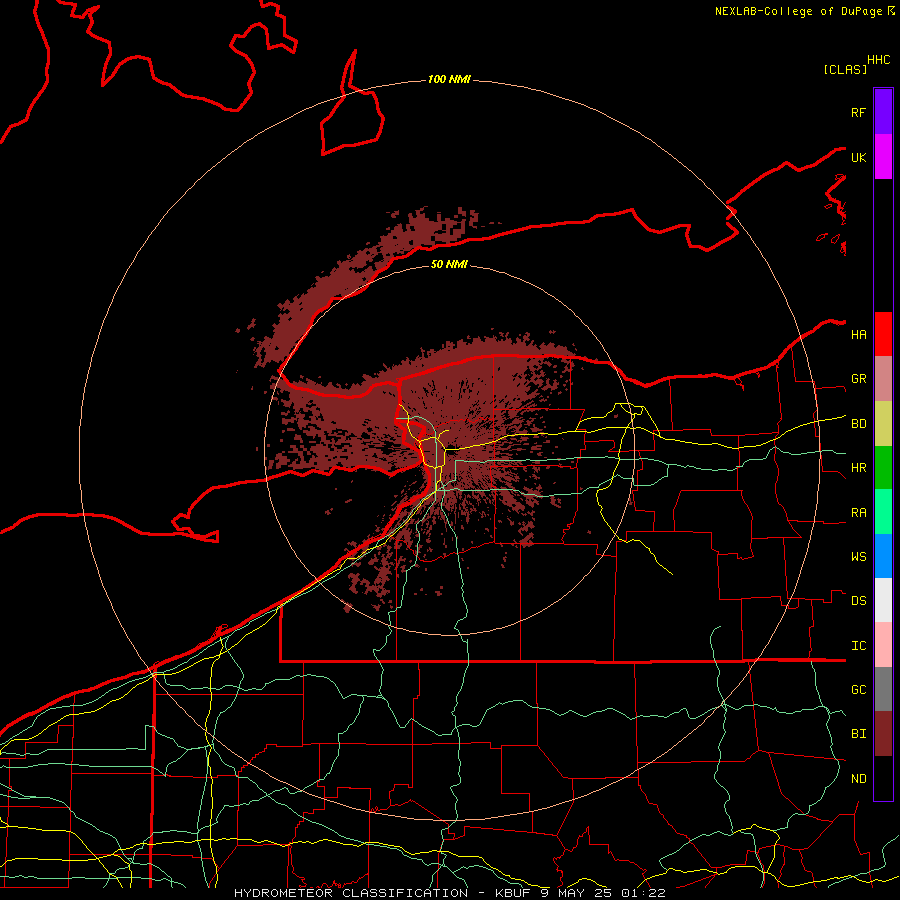Click the [CLAS] units label

845,69
